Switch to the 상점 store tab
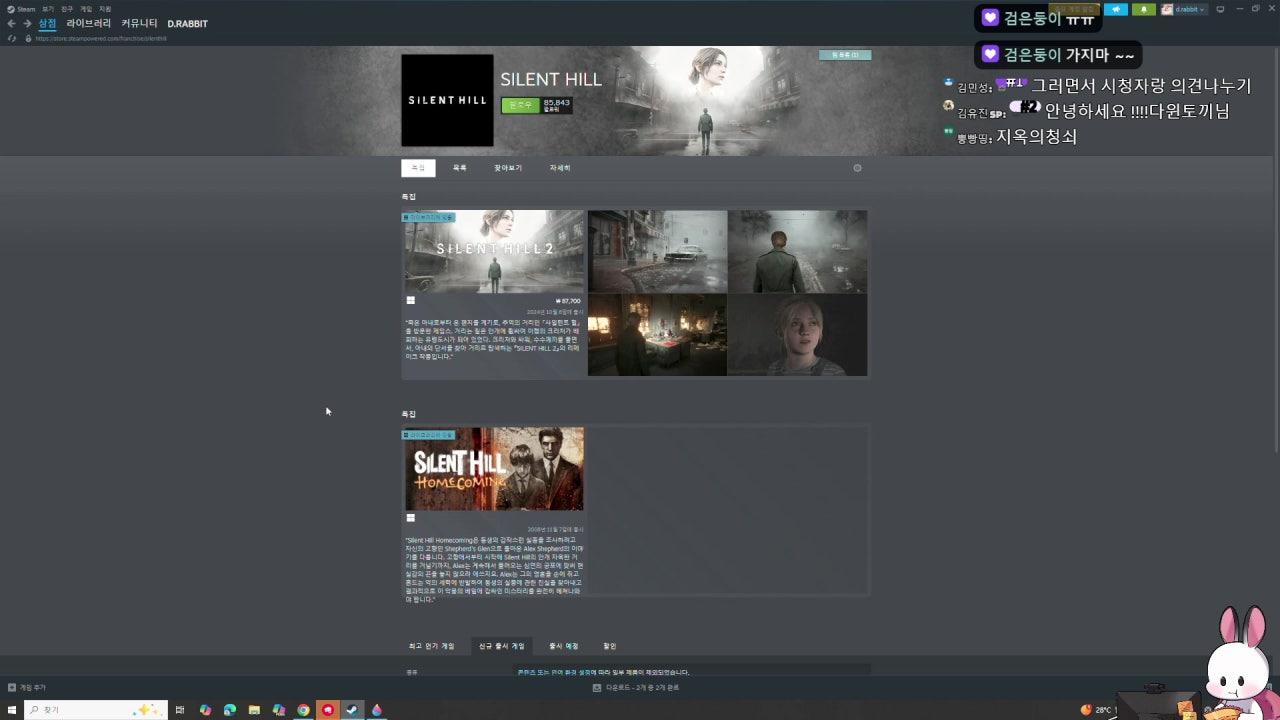 (48, 23)
